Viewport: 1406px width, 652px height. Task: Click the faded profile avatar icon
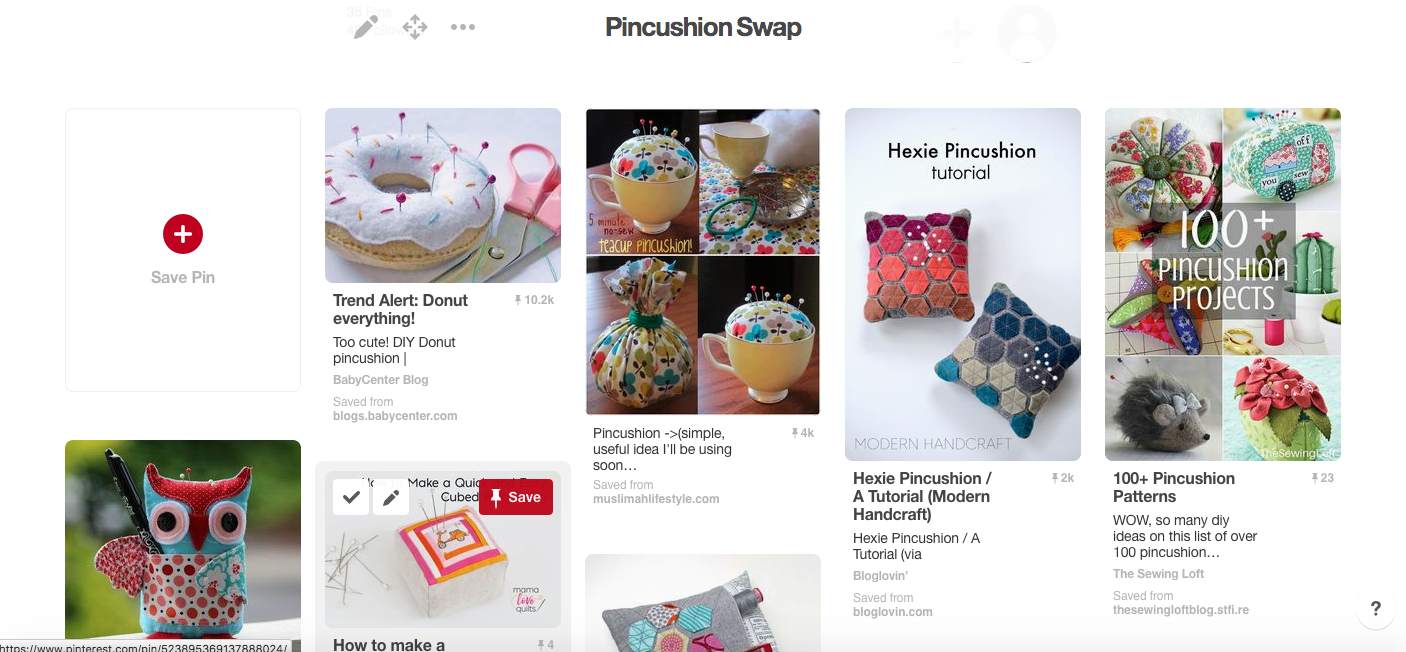click(x=1027, y=33)
